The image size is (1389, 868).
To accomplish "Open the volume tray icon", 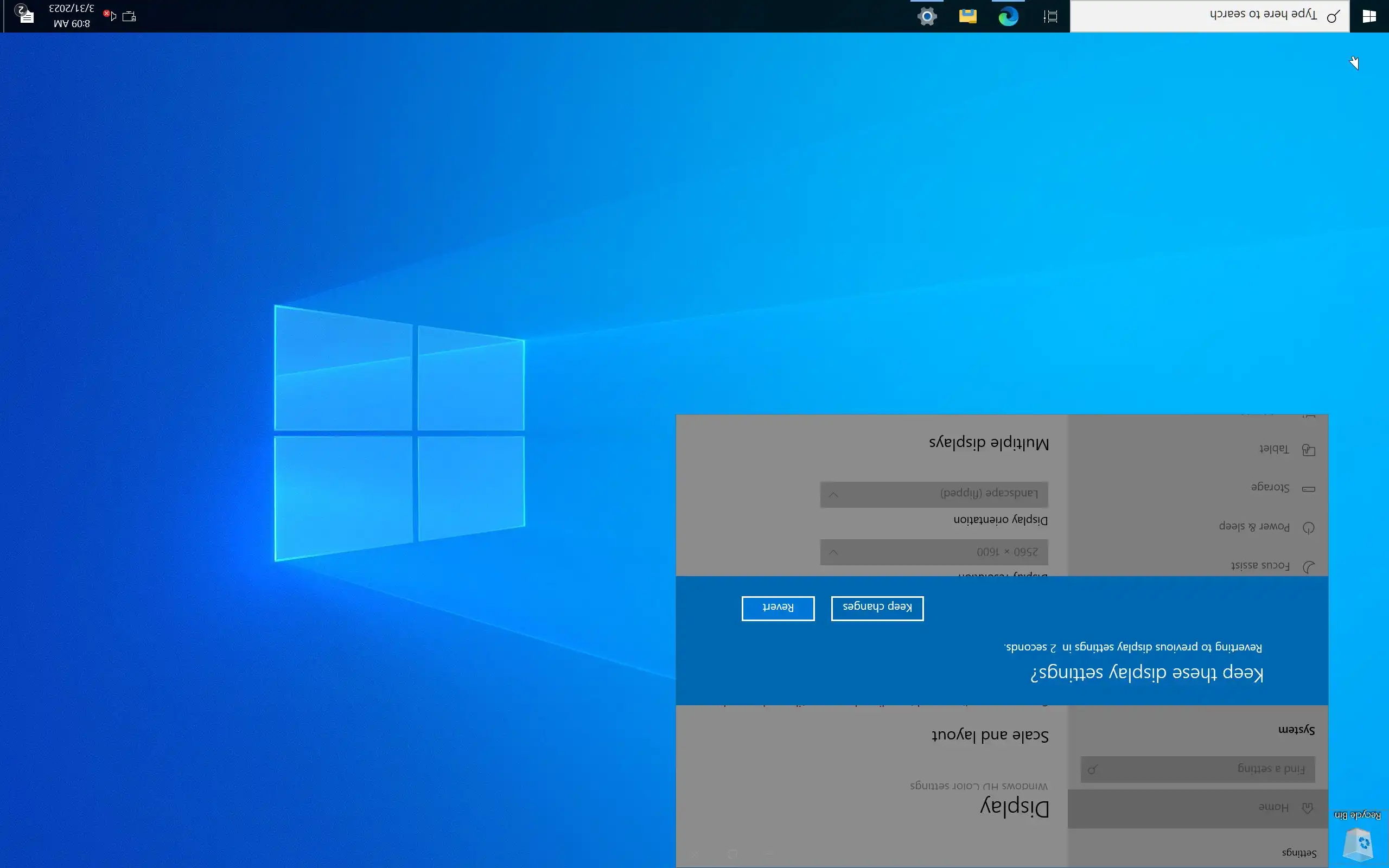I will 111,16.
